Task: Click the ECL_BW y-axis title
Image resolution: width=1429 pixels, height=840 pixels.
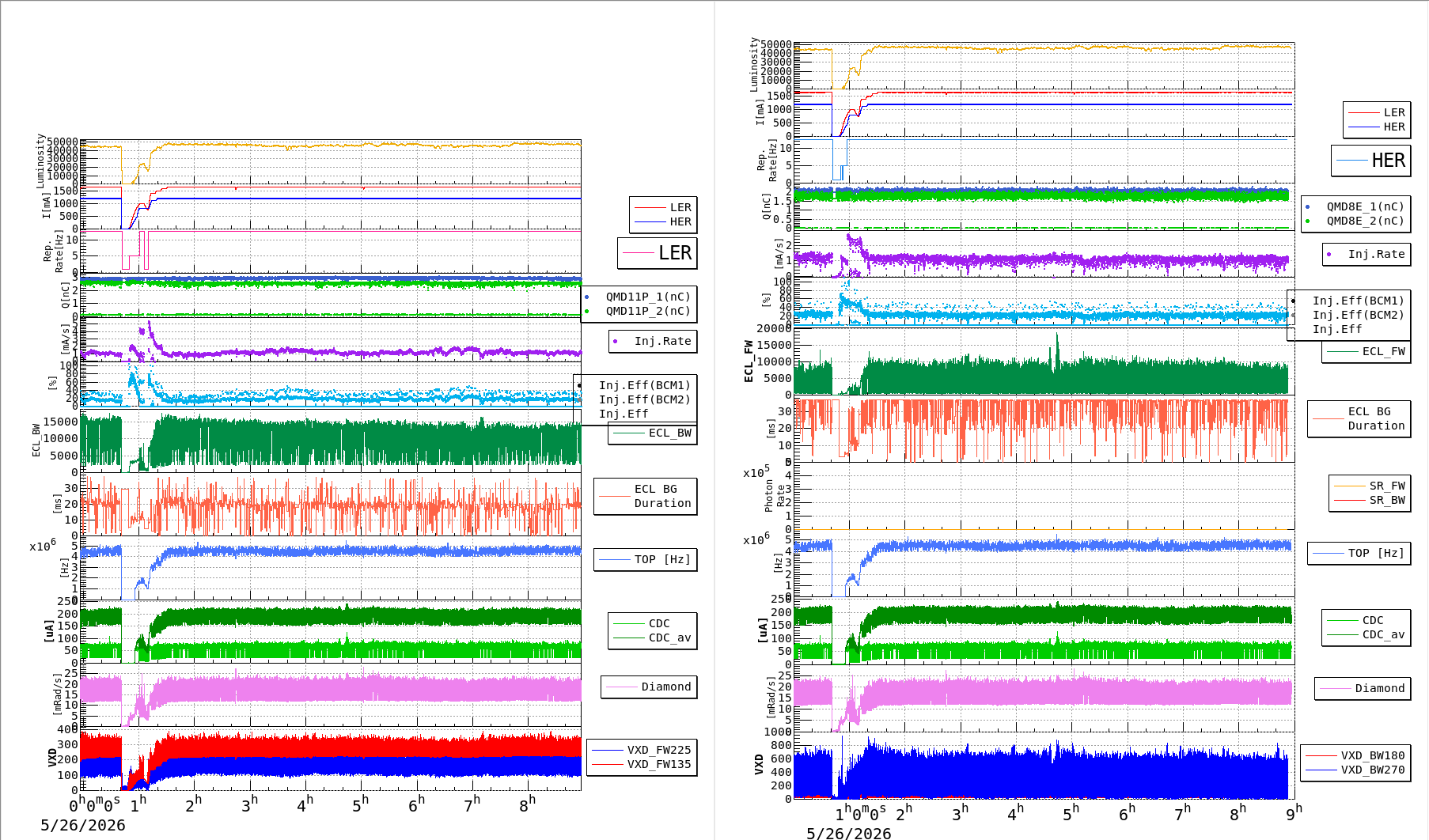Action: (36, 441)
